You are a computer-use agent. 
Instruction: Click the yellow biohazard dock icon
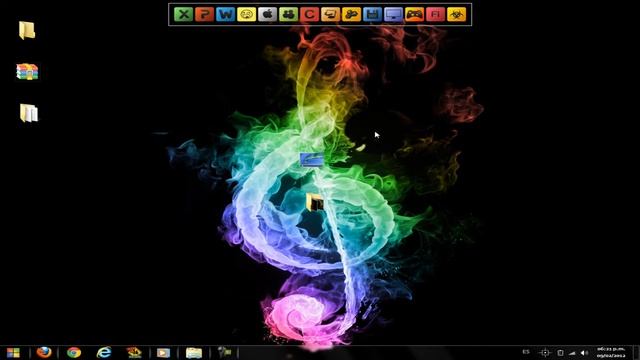[x=456, y=14]
